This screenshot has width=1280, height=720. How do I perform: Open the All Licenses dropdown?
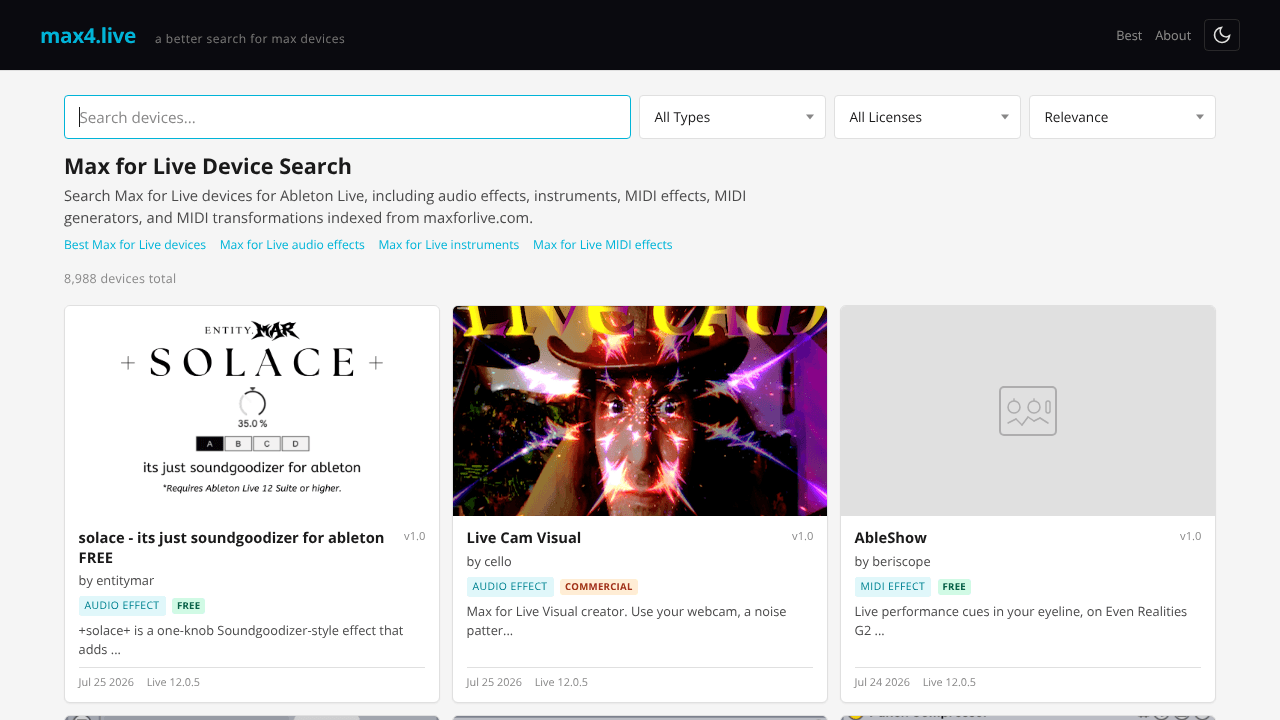927,117
